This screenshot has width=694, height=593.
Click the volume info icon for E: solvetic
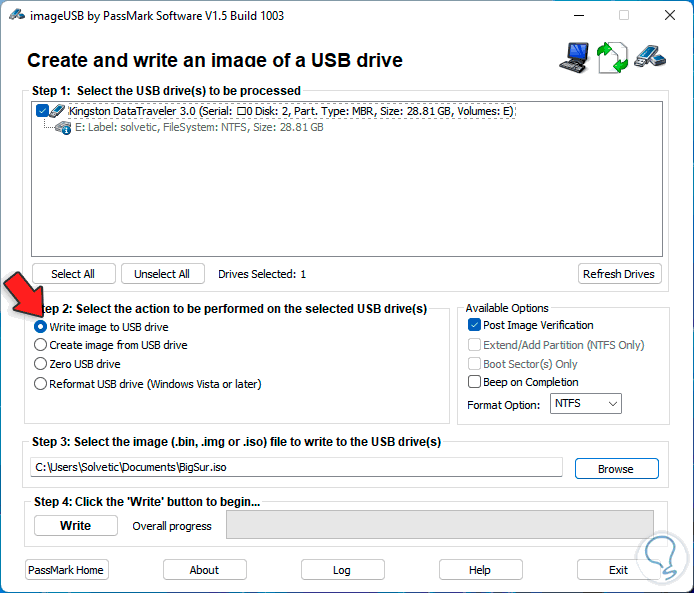62,128
